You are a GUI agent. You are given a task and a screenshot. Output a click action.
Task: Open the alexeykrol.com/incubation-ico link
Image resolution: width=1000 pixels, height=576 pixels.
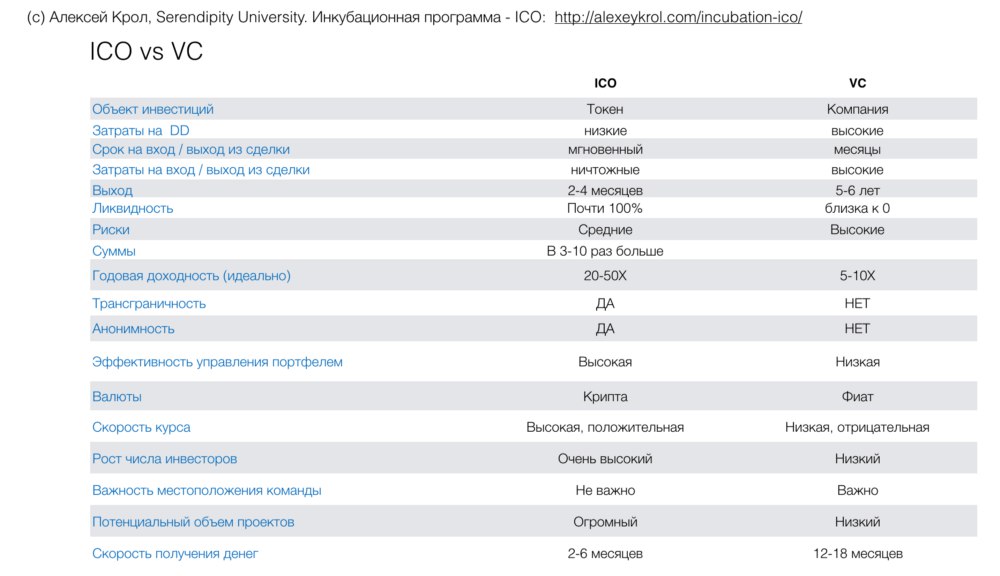[677, 18]
